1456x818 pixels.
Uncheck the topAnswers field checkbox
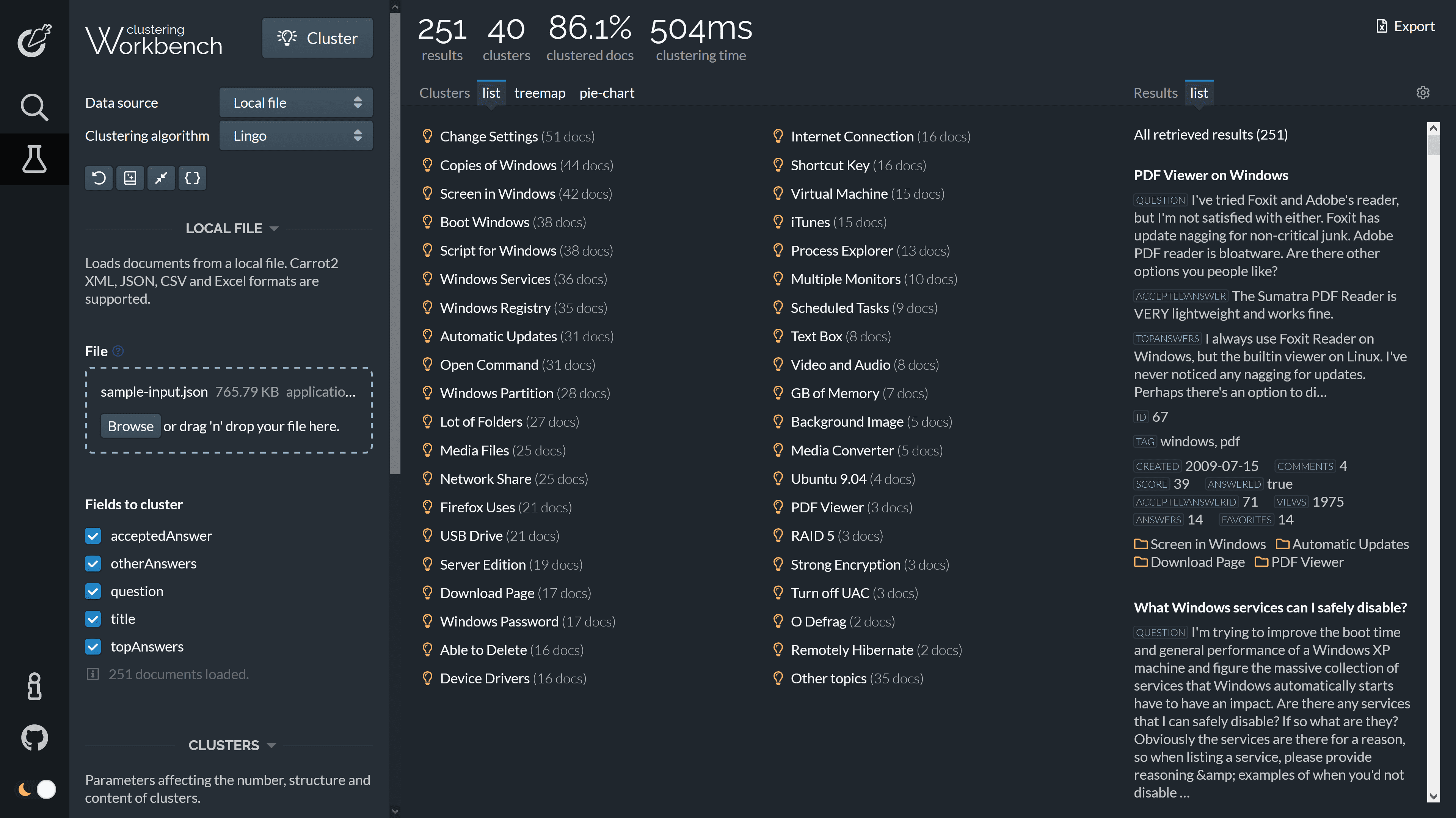(x=93, y=647)
